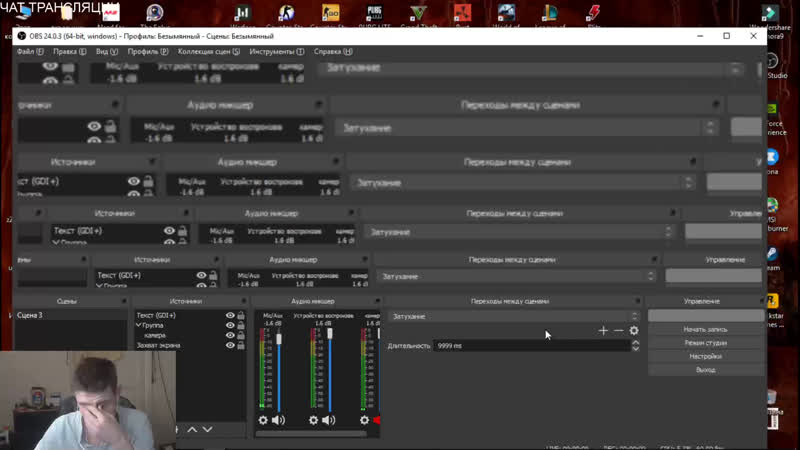Lock the Захват экрана source
800x450 pixels.
241,346
